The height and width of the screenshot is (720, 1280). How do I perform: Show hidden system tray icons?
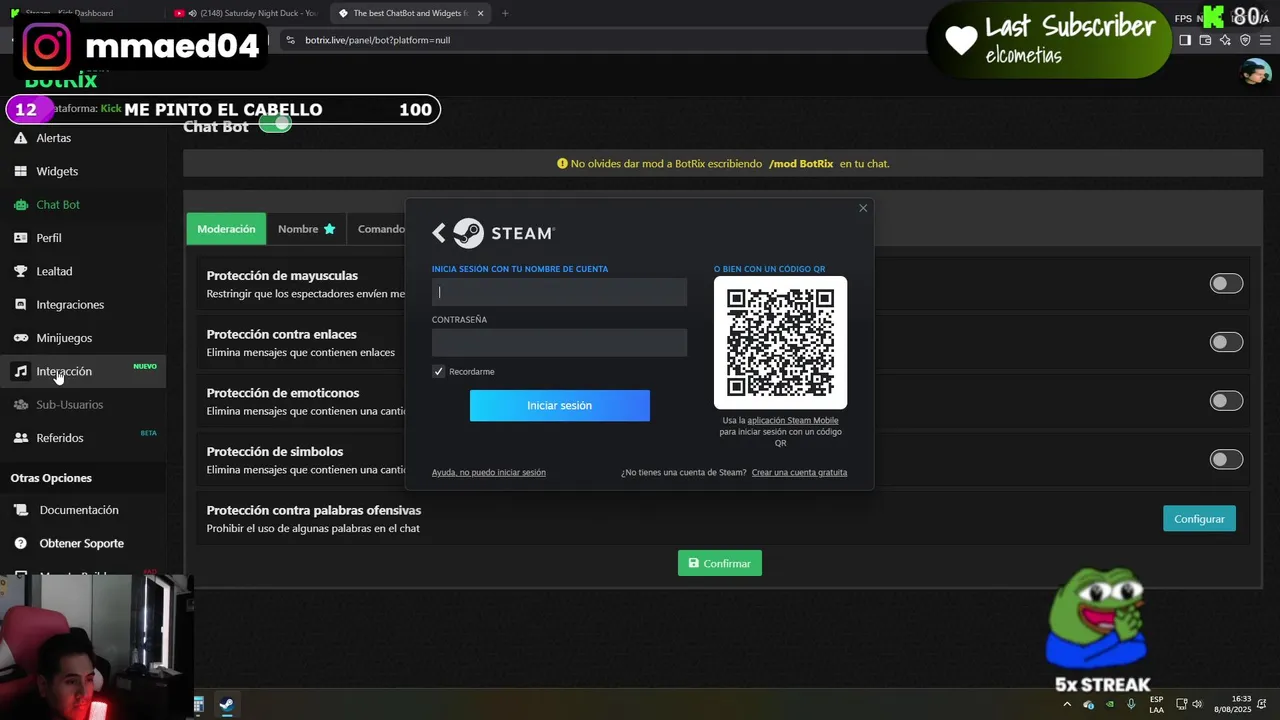1066,705
